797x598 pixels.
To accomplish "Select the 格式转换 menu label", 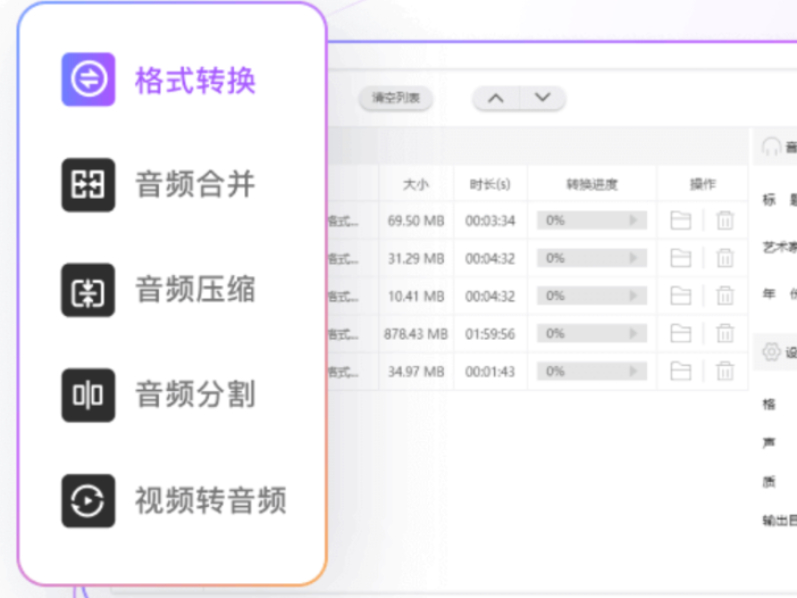I will coord(195,80).
